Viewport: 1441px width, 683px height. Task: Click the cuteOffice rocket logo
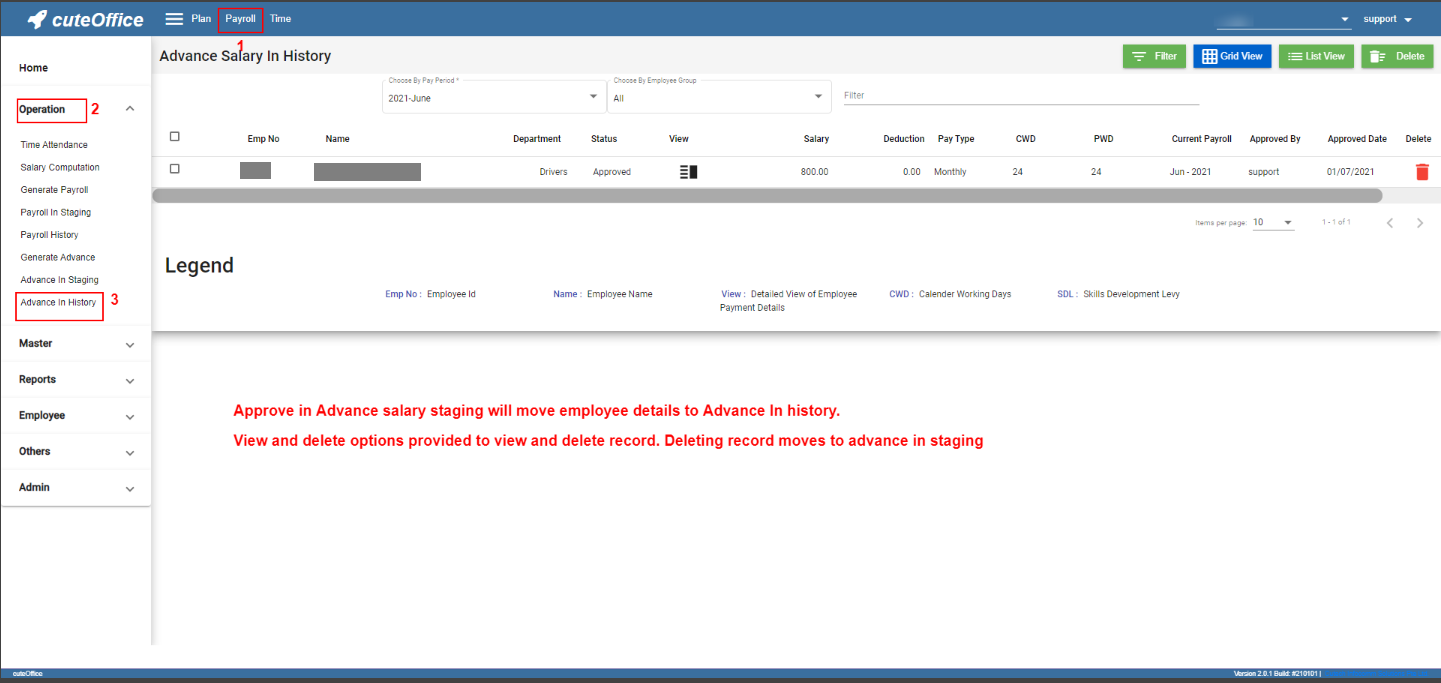(x=38, y=19)
